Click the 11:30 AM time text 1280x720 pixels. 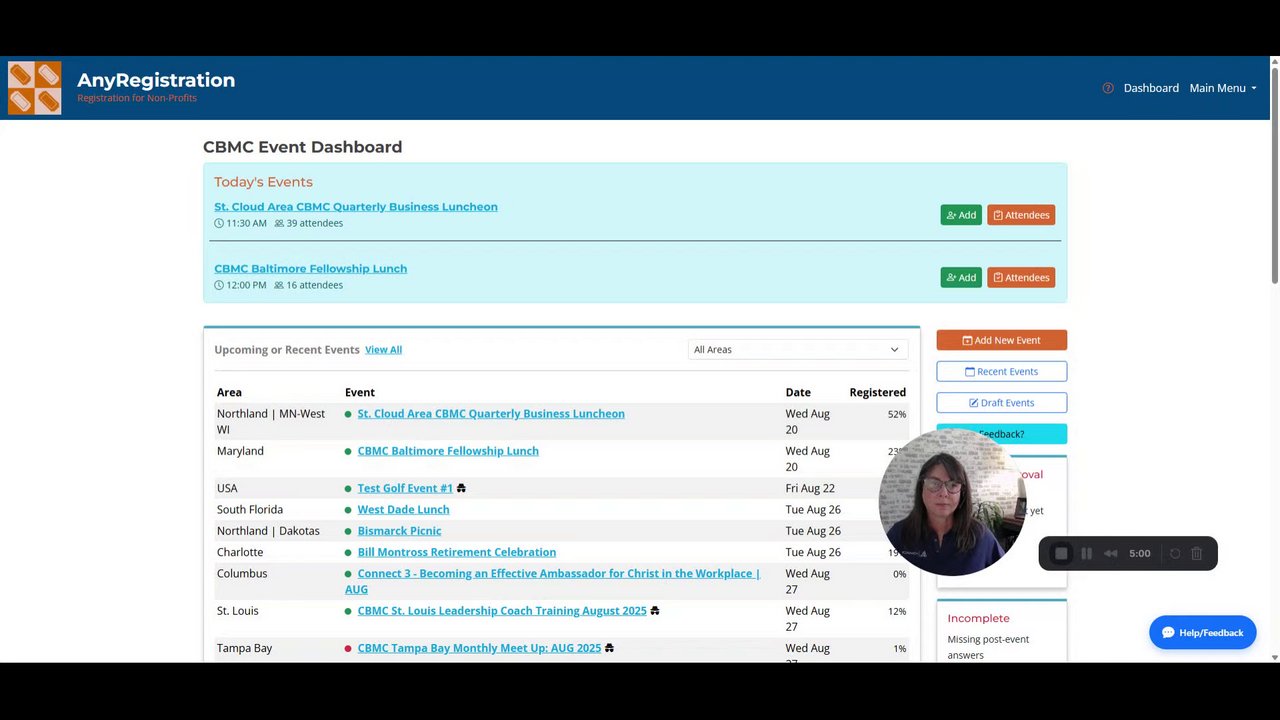246,223
